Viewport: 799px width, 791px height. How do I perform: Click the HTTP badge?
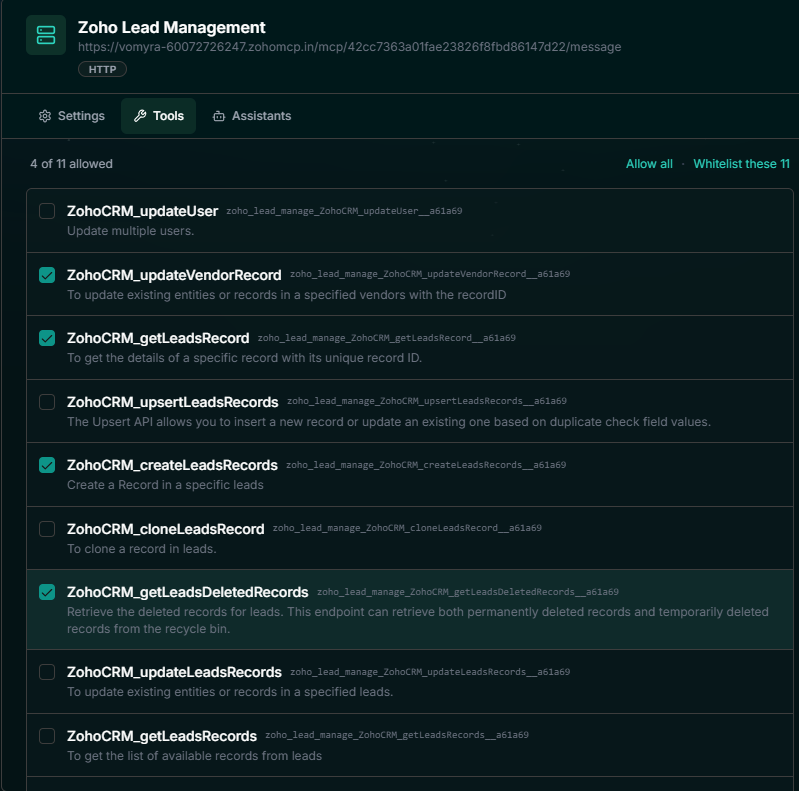coord(102,69)
